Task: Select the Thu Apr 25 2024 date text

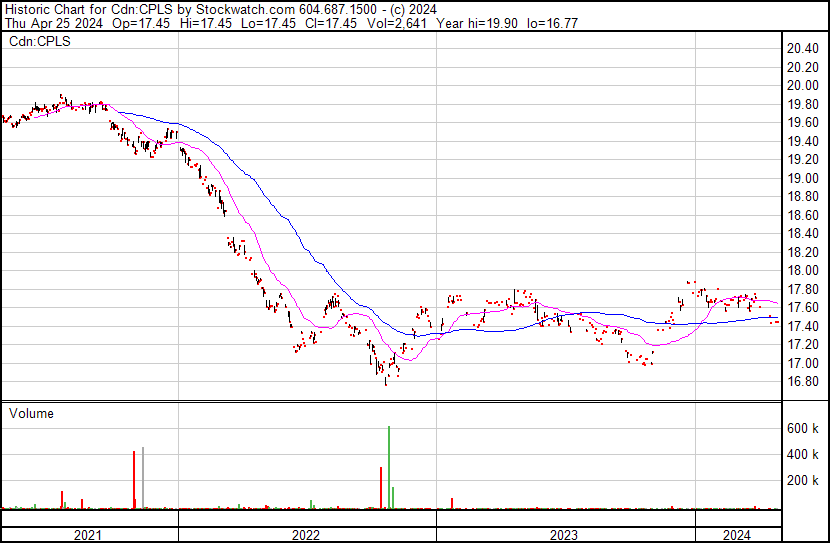Action: pyautogui.click(x=47, y=23)
